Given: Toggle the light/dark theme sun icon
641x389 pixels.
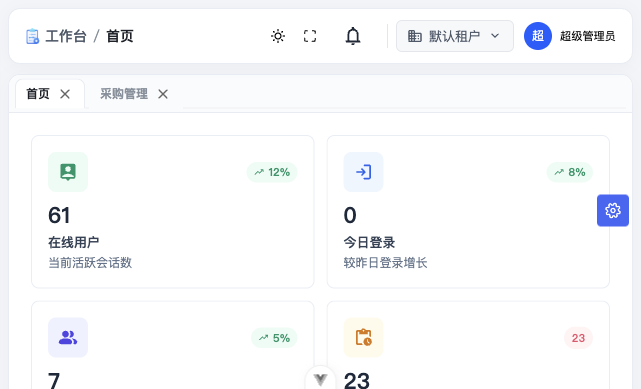Looking at the screenshot, I should coord(278,36).
